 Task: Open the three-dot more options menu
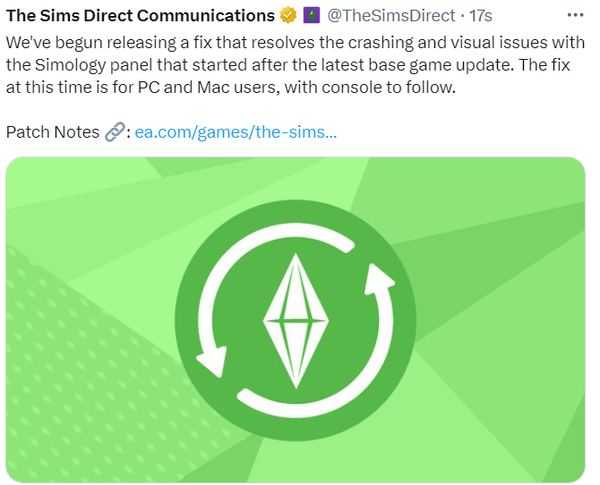click(x=576, y=16)
